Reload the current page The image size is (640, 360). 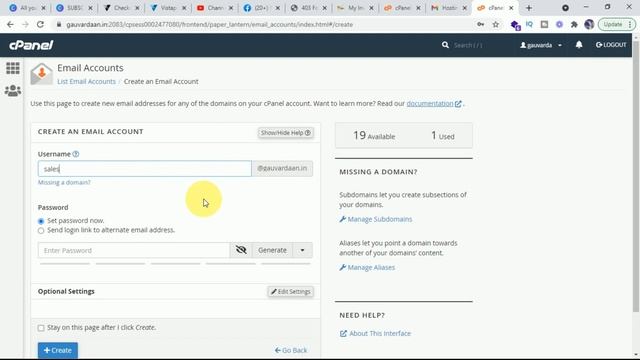tap(40, 24)
